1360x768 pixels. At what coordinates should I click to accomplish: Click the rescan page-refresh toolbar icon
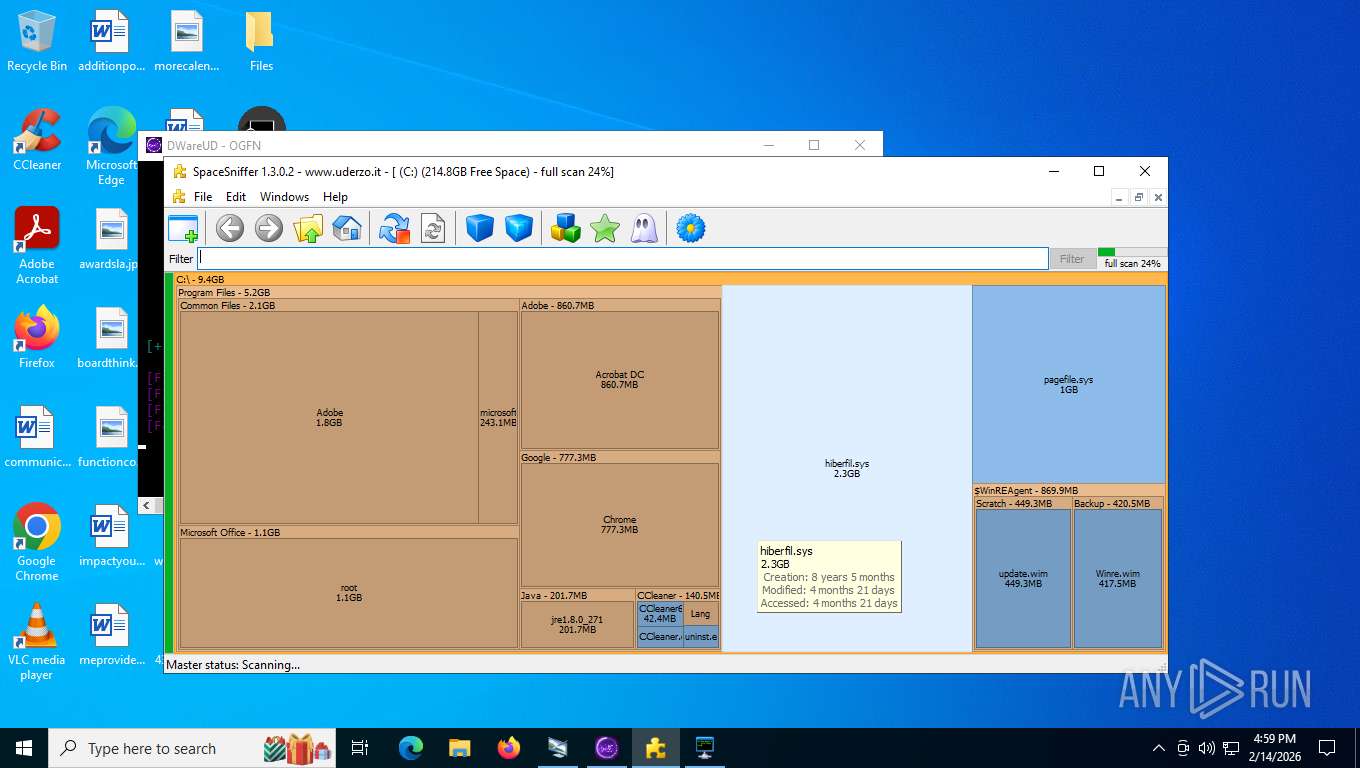(x=433, y=229)
